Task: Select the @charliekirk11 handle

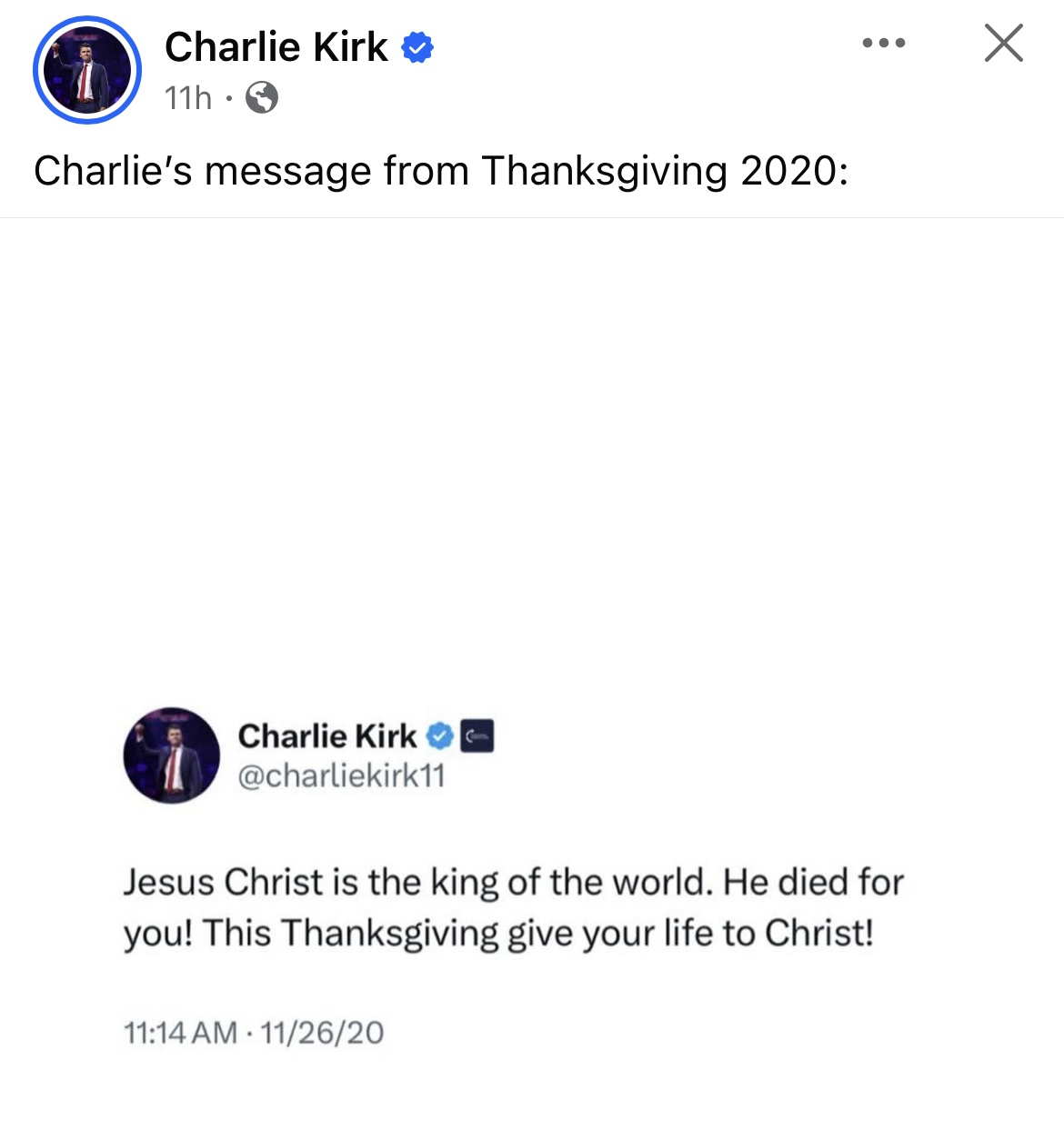Action: [341, 775]
